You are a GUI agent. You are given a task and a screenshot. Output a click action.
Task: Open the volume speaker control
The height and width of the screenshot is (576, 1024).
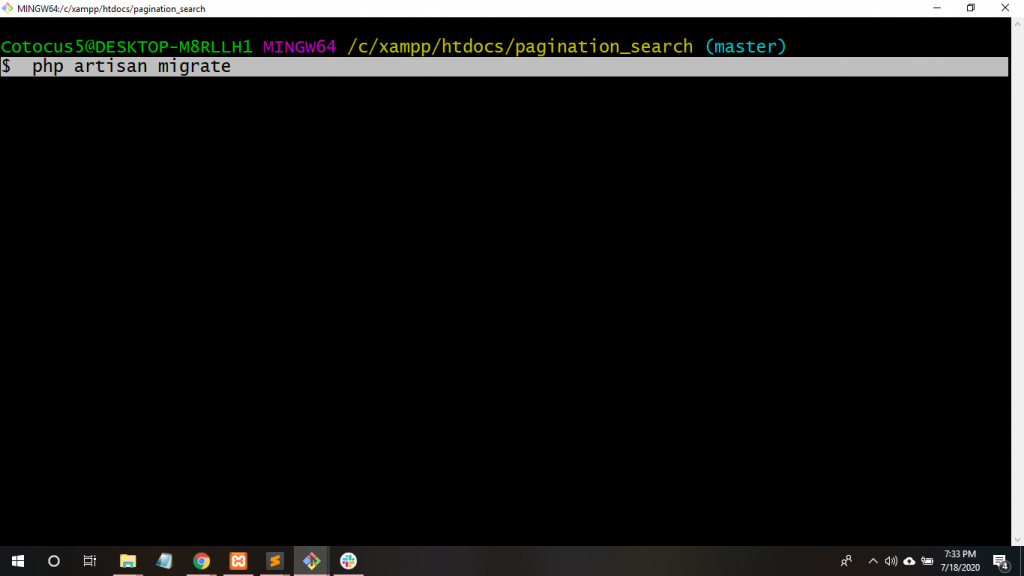click(891, 561)
